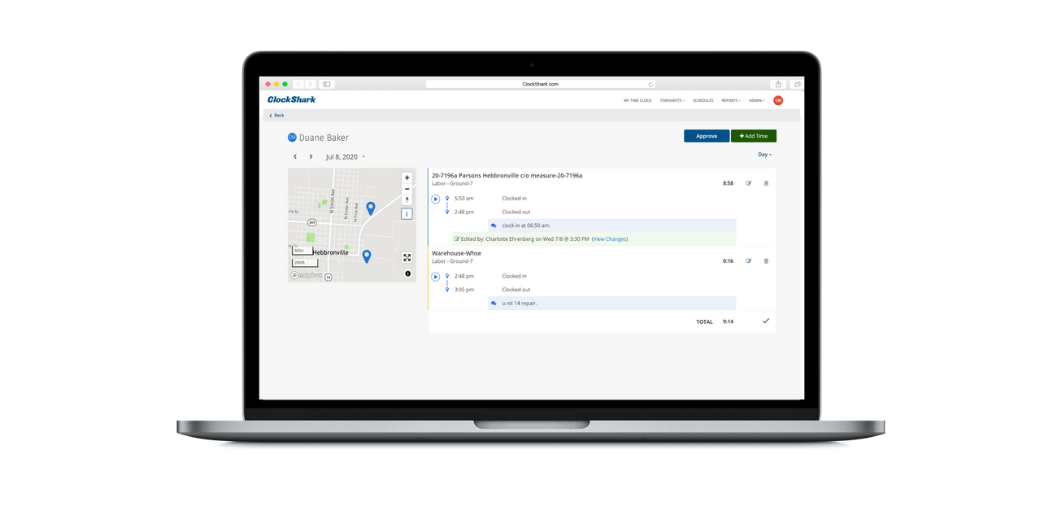Click location pin next to 5:50 am
Viewport: 1062px width, 506px height.
pyautogui.click(x=447, y=198)
